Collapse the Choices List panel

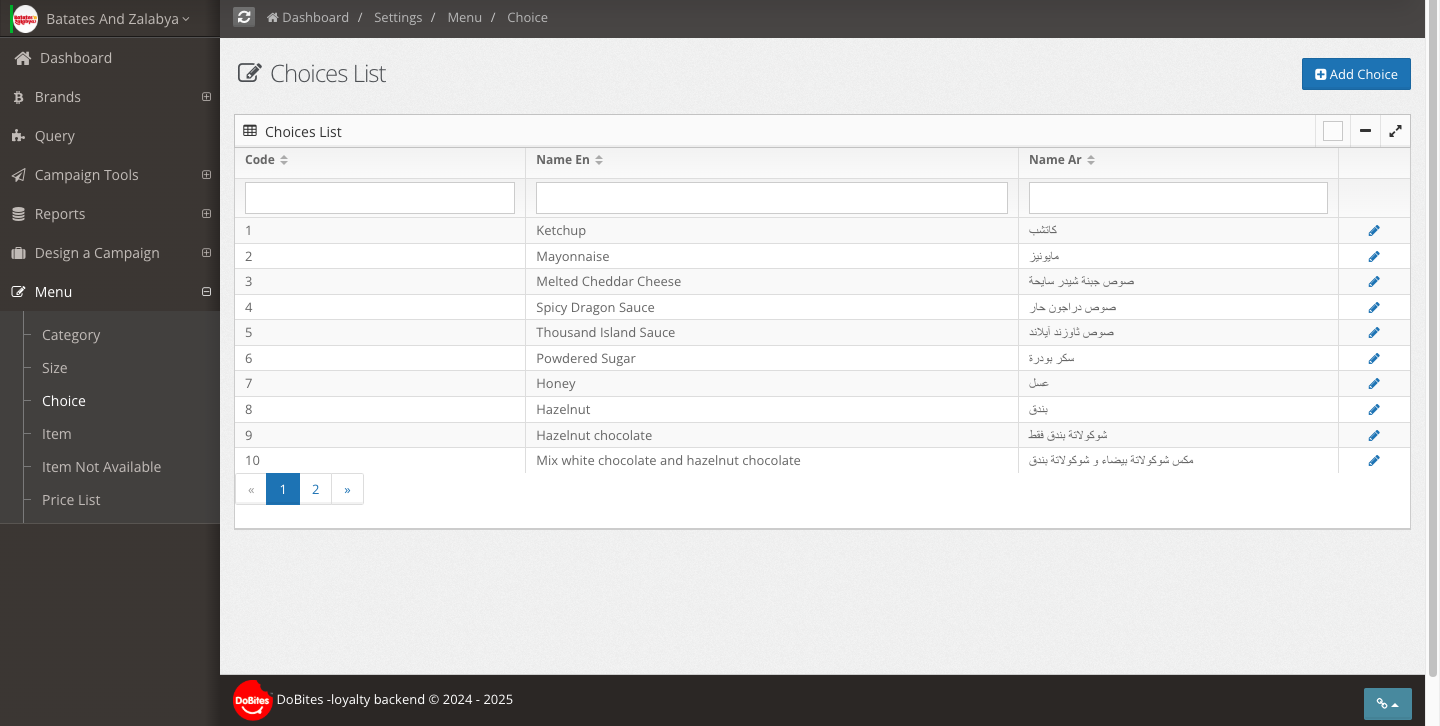[1365, 131]
